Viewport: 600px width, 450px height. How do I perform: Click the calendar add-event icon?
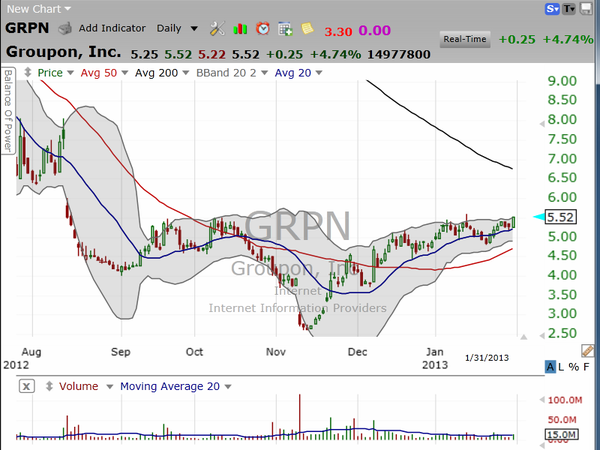tap(285, 29)
